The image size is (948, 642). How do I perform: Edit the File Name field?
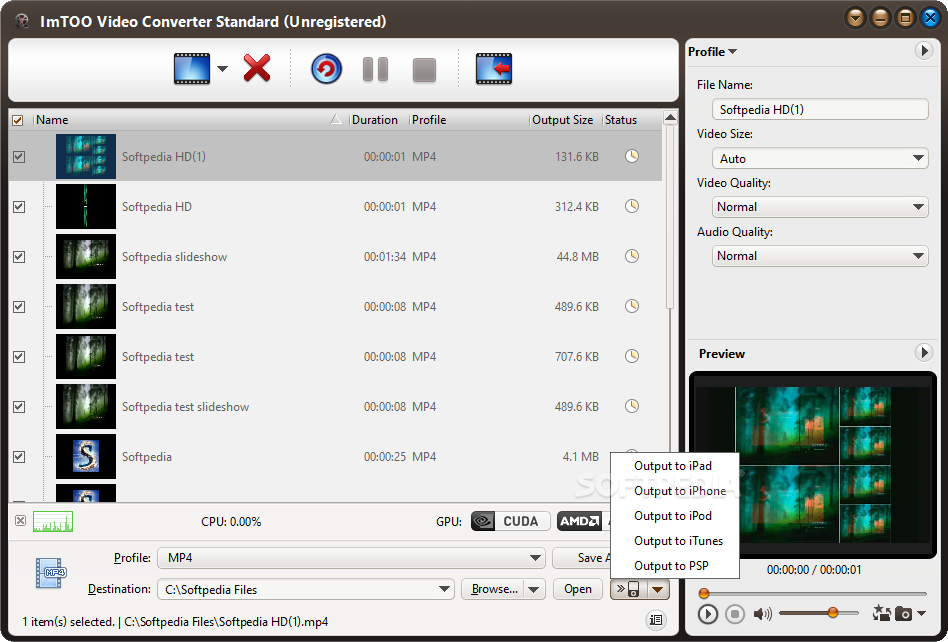coord(820,110)
